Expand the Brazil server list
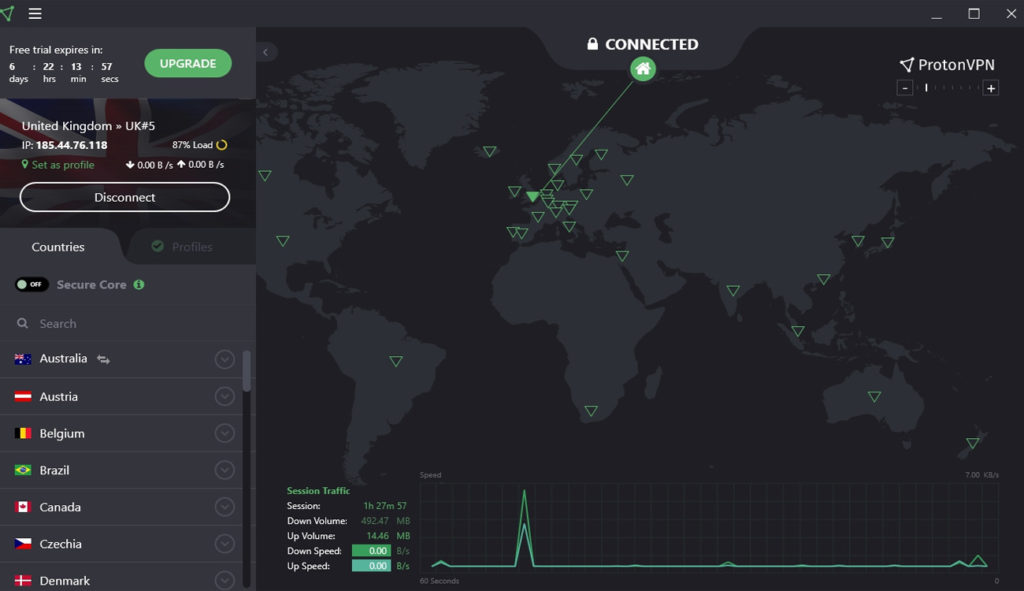Screen dimensions: 1024x591 [x=224, y=470]
